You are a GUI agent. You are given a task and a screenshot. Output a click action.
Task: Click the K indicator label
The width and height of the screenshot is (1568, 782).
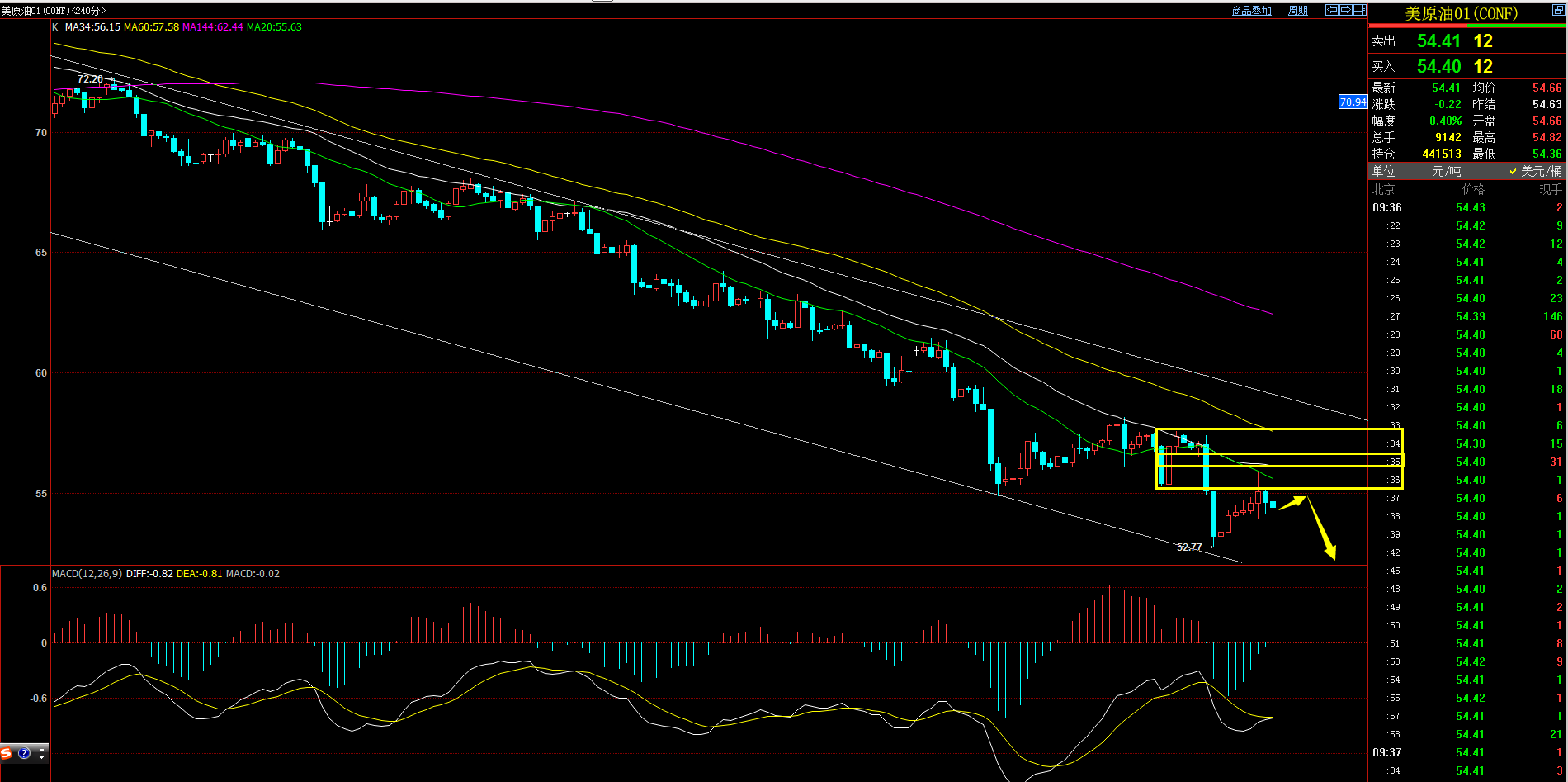(x=55, y=27)
